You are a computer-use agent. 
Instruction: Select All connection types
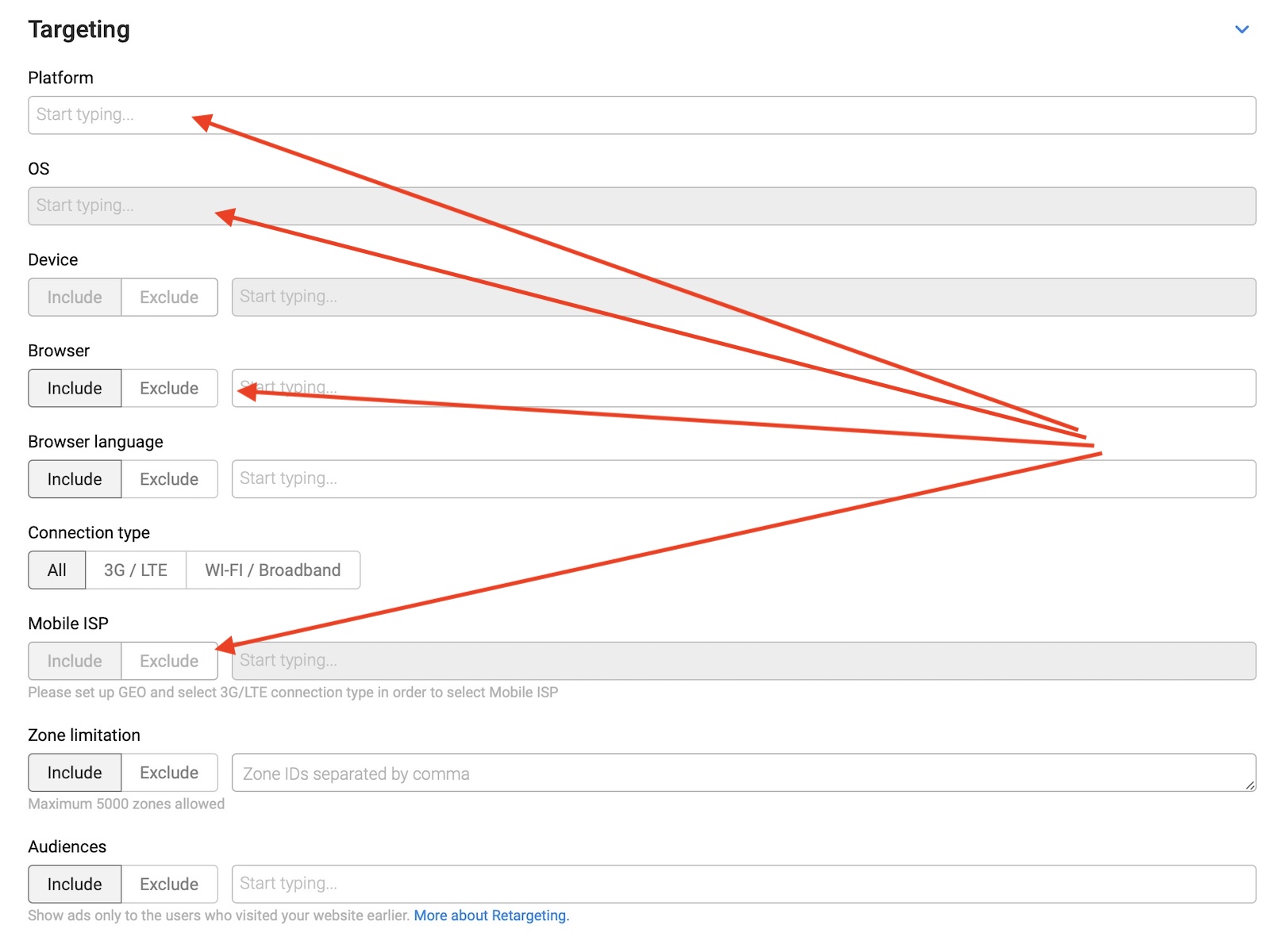pyautogui.click(x=57, y=570)
